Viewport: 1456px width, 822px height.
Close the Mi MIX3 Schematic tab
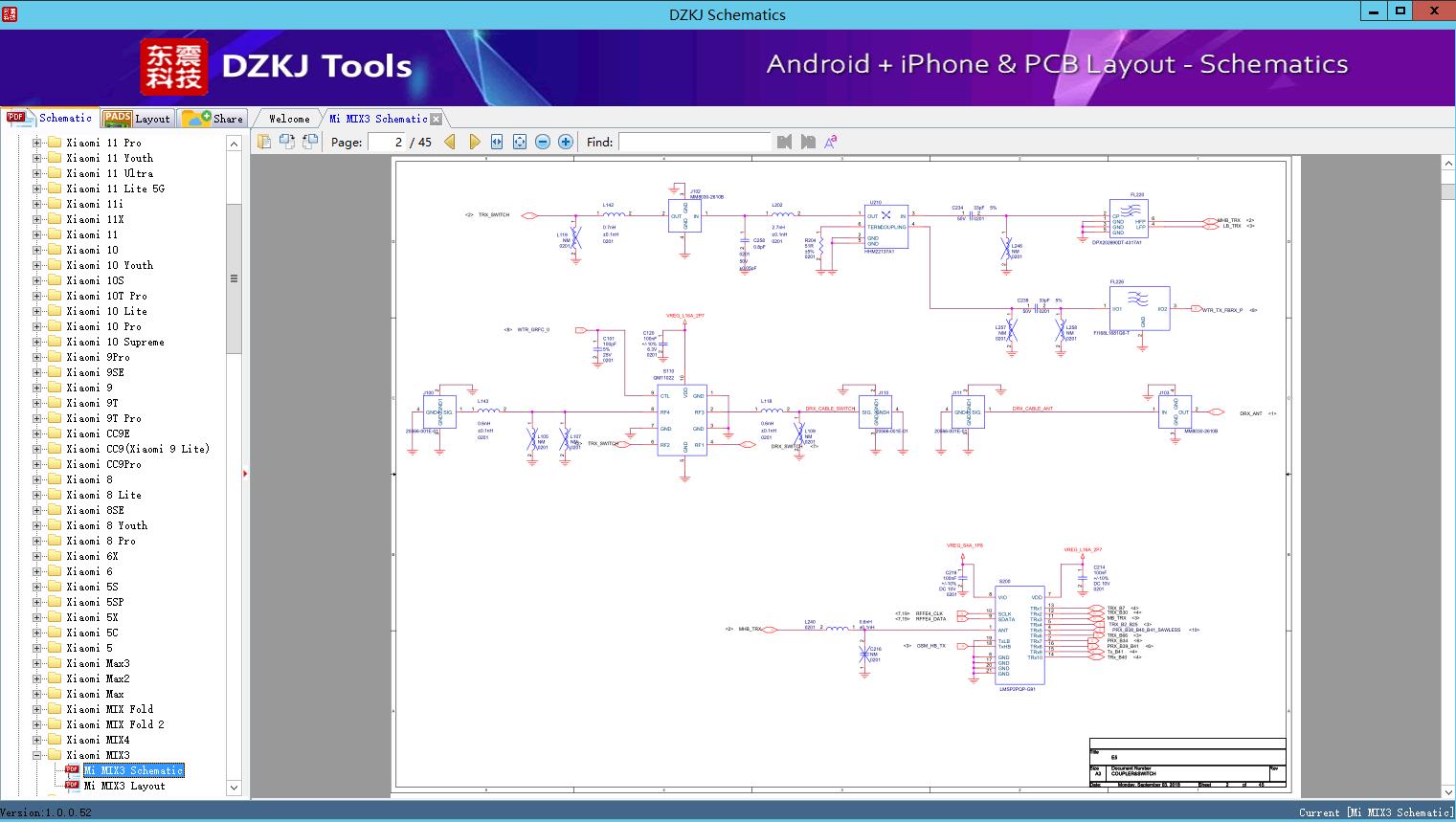pyautogui.click(x=436, y=120)
